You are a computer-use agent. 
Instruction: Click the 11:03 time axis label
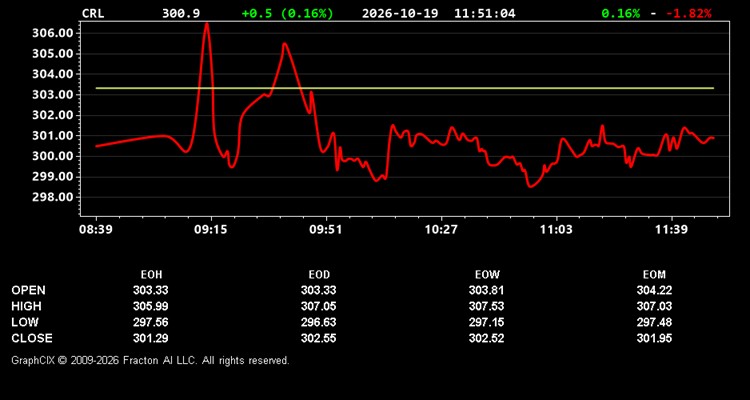556,230
